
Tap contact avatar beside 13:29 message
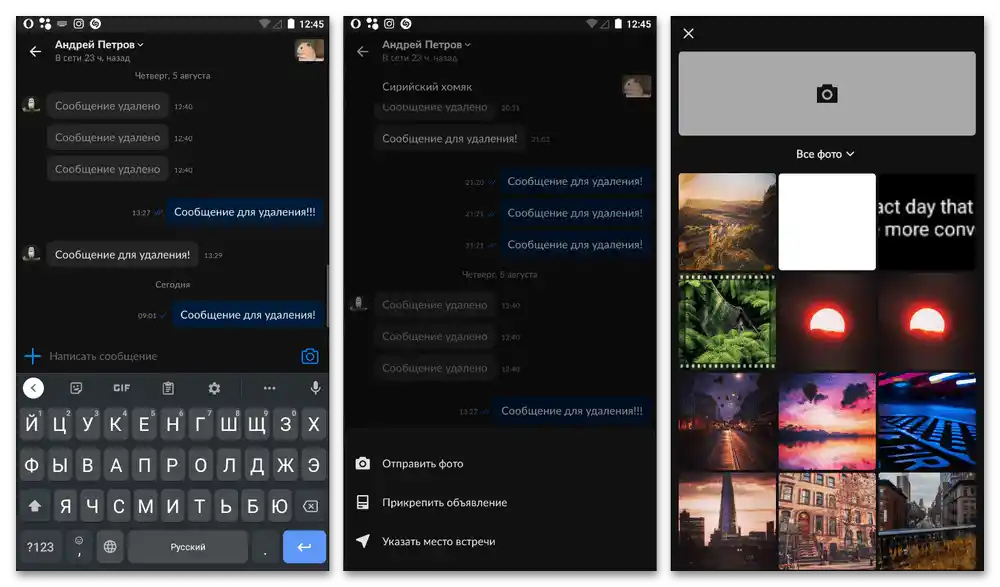click(x=31, y=254)
